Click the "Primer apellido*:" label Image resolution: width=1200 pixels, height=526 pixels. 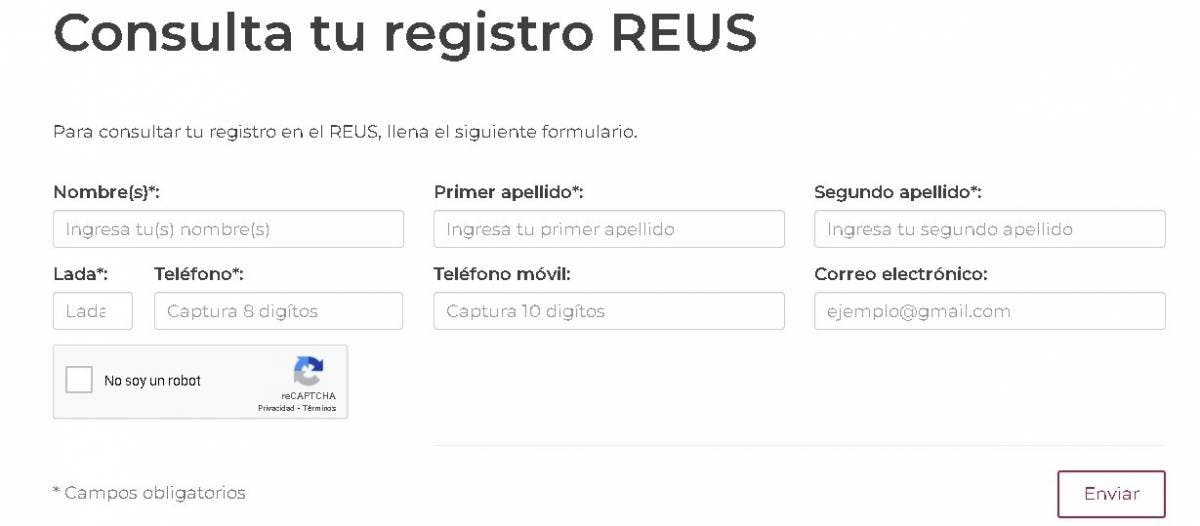[508, 192]
